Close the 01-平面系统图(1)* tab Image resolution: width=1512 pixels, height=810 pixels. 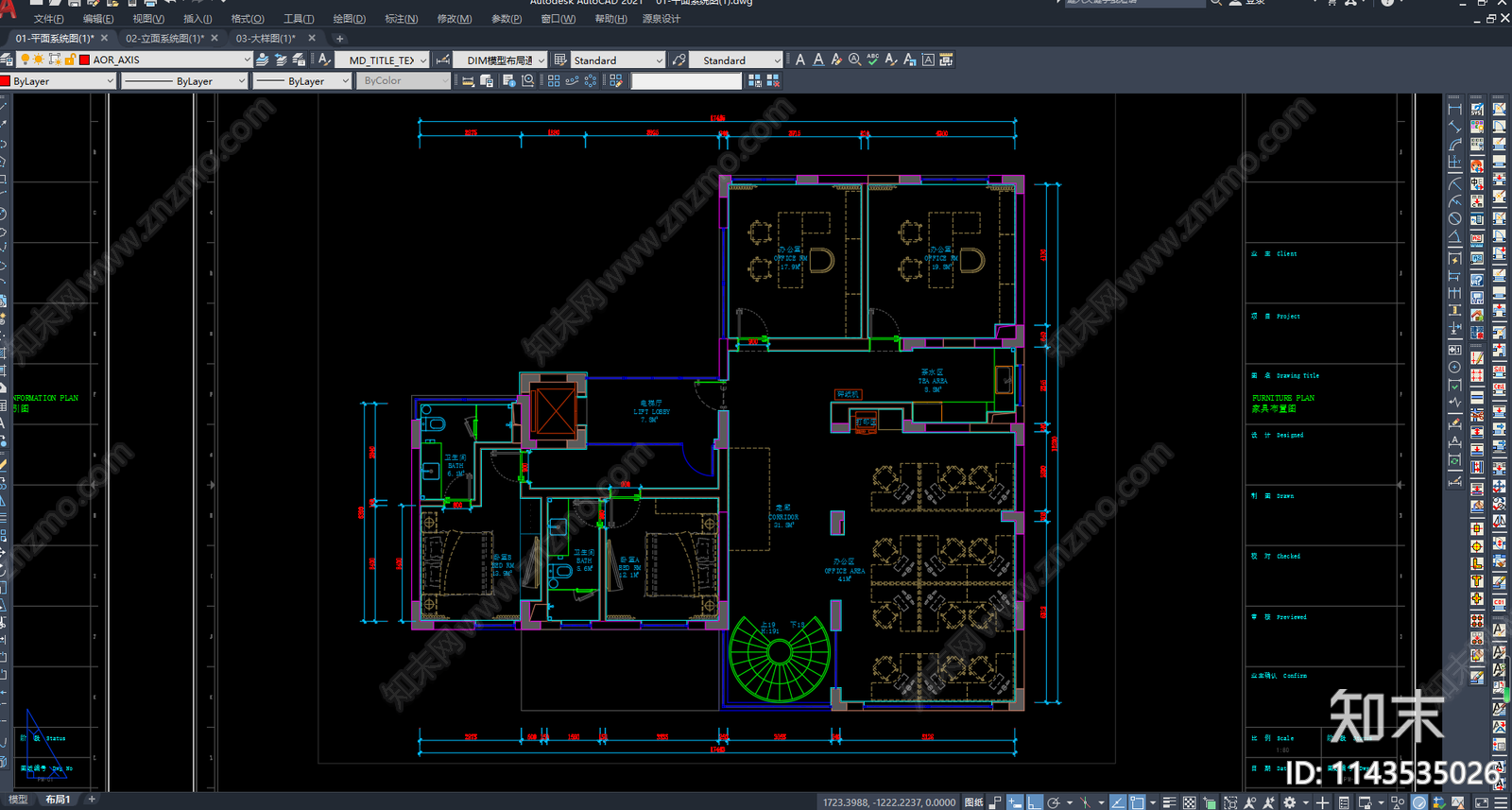tap(104, 39)
